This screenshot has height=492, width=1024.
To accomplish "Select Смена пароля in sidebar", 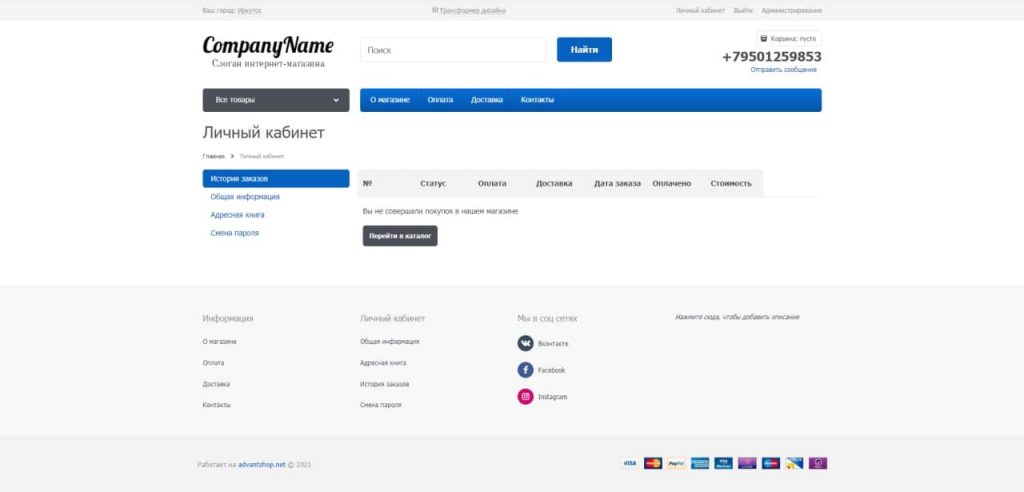I will (x=234, y=233).
